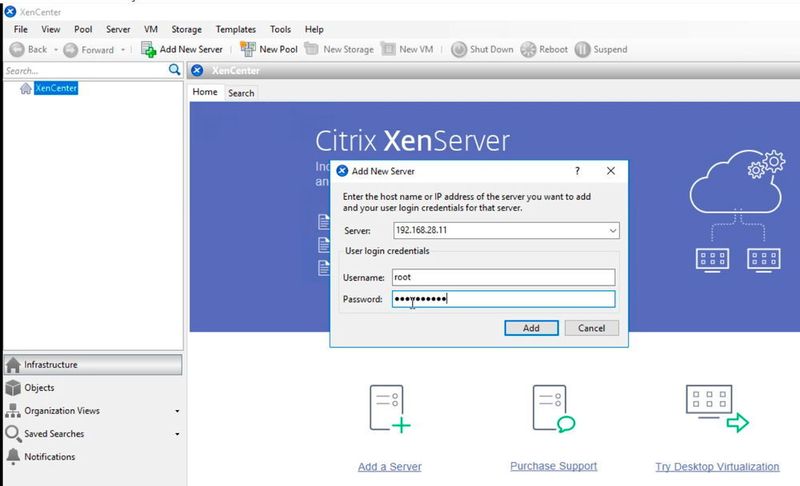Screen dimensions: 800x486
Task: Click the Cancel button in dialog
Action: 591,328
